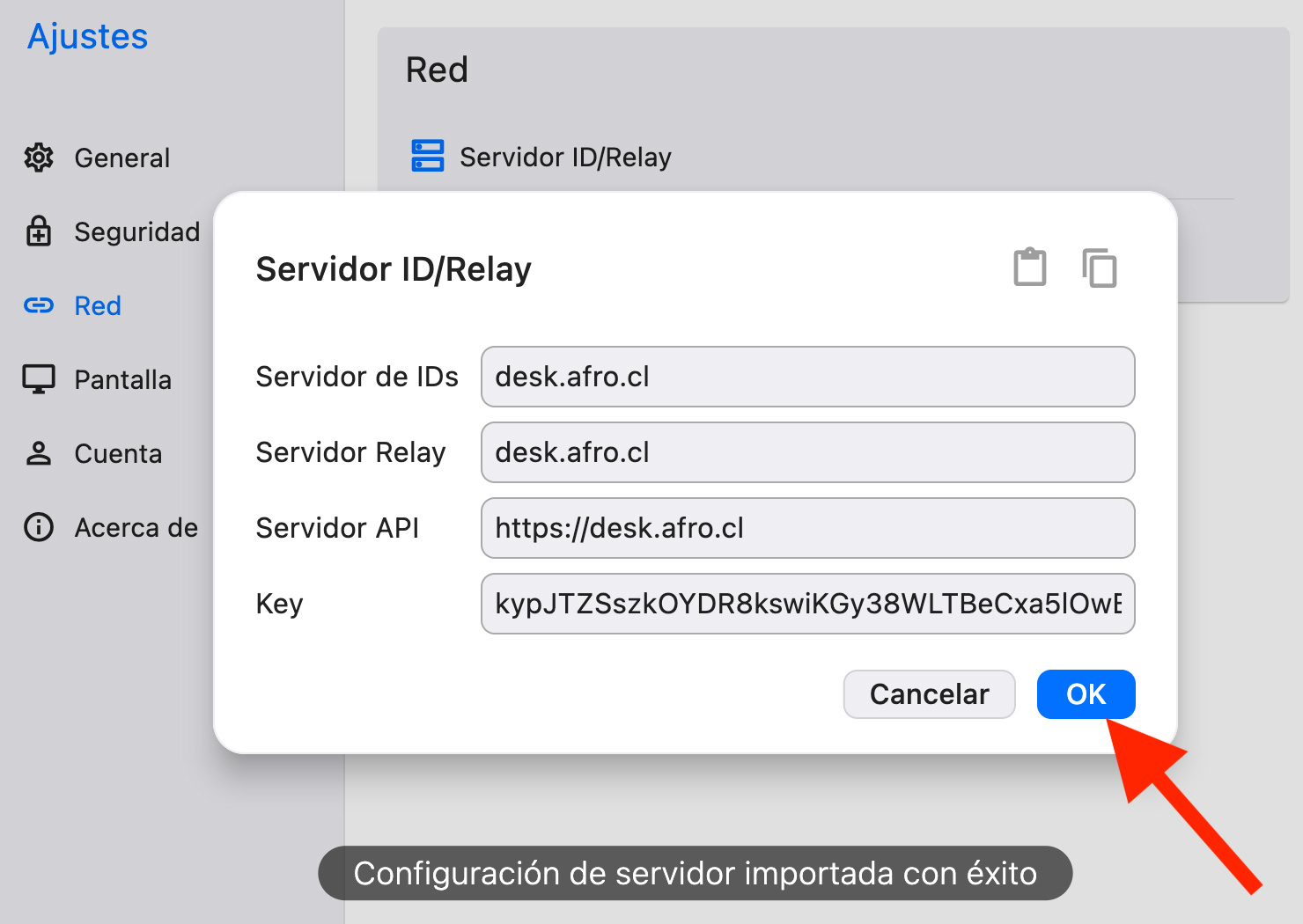Select the Key input field
1303x924 pixels.
pos(807,604)
